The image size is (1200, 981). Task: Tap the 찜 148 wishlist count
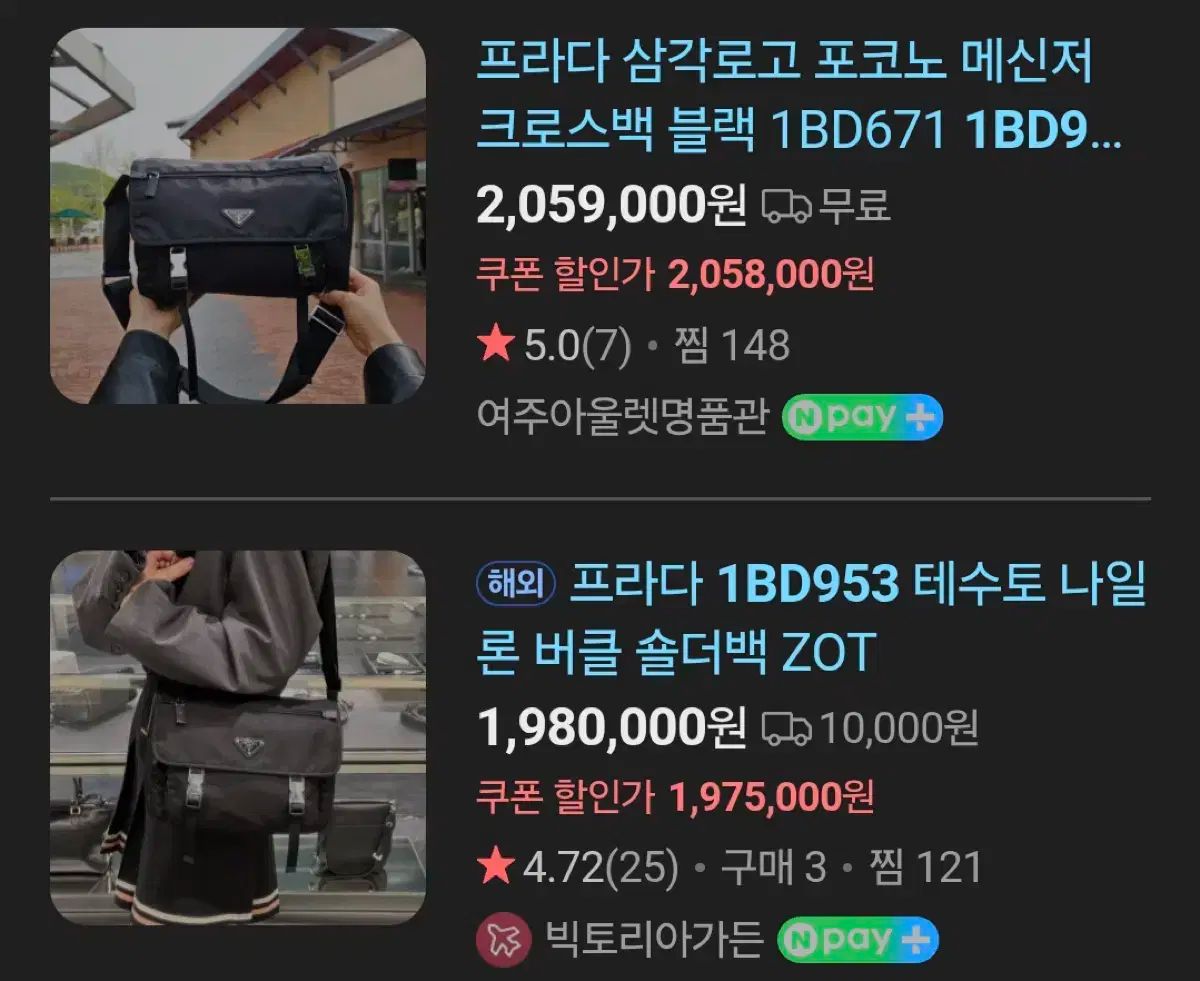pyautogui.click(x=733, y=346)
